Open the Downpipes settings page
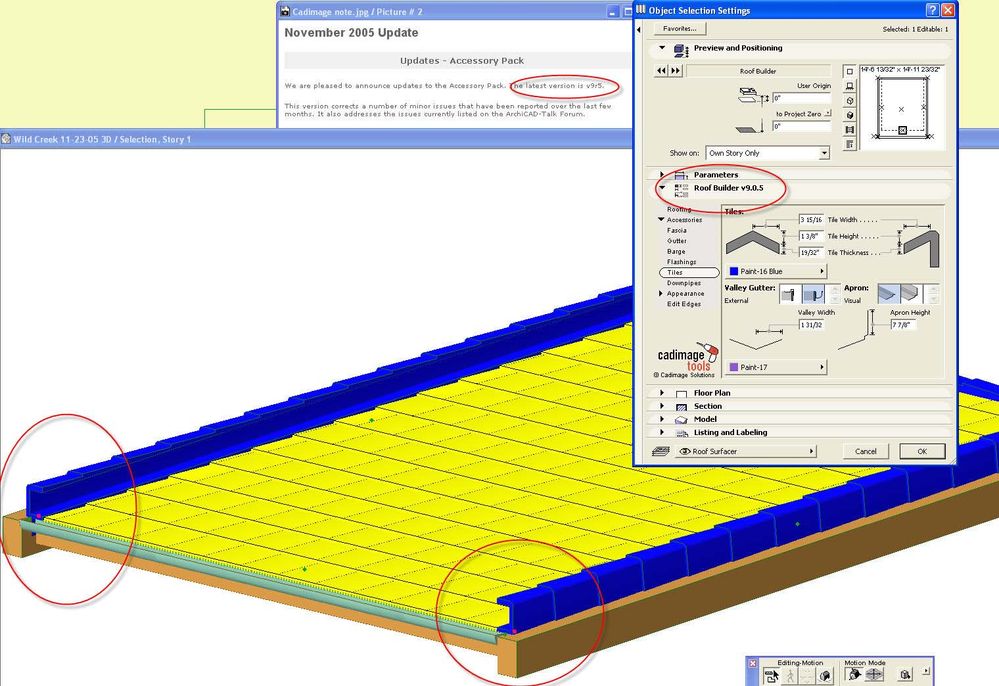The width and height of the screenshot is (999, 686). point(684,283)
